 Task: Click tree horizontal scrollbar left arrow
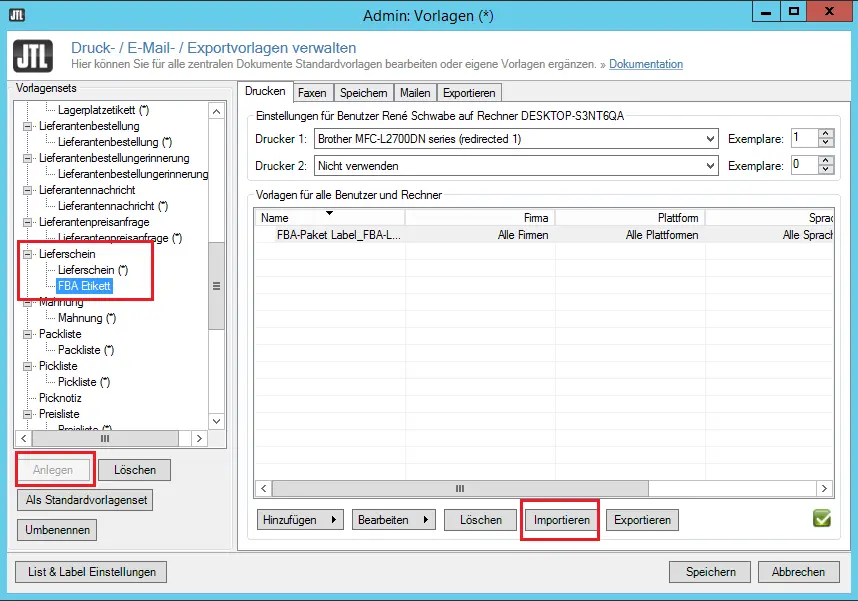(x=24, y=438)
